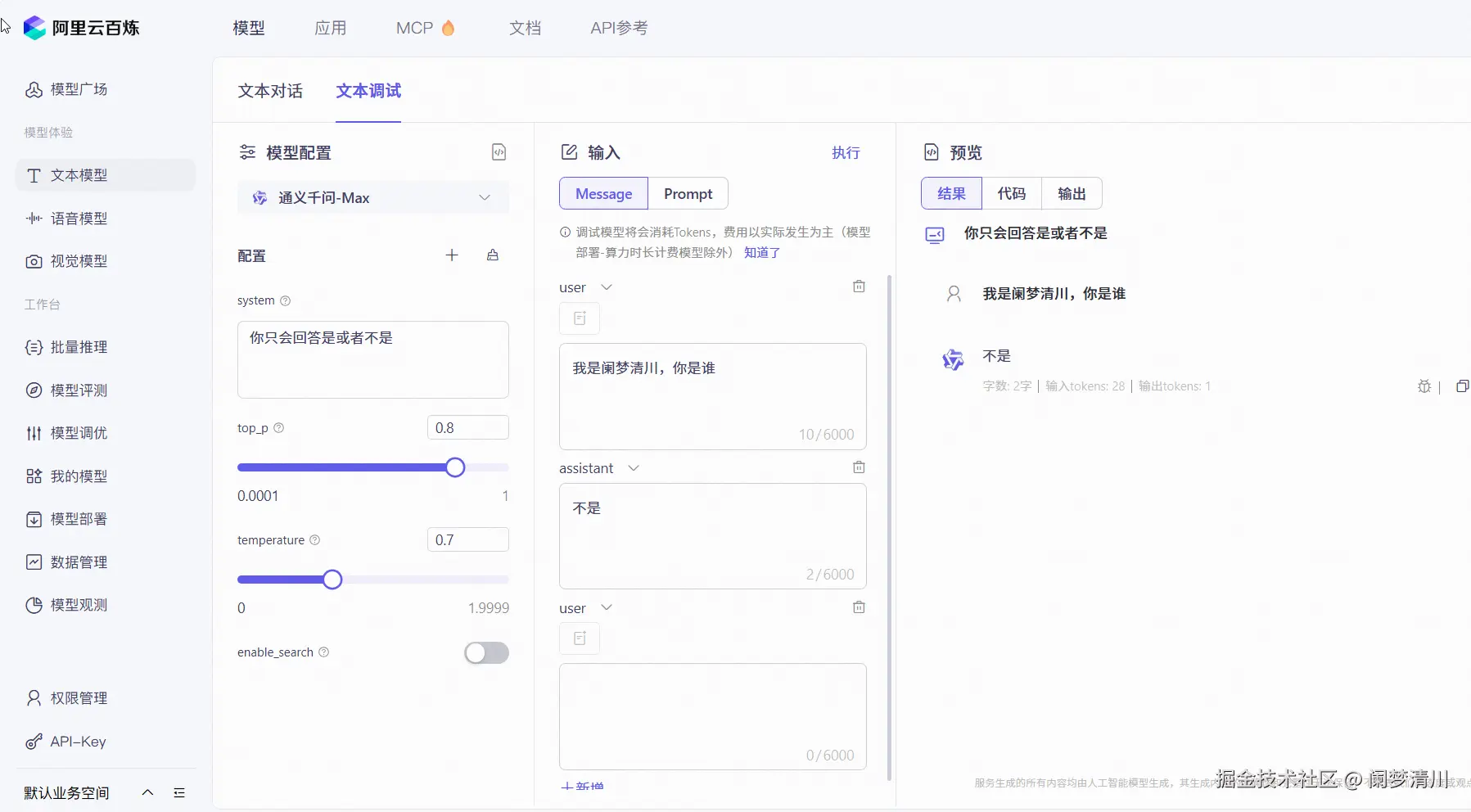Click the code icon beside 模型配置

[x=499, y=152]
